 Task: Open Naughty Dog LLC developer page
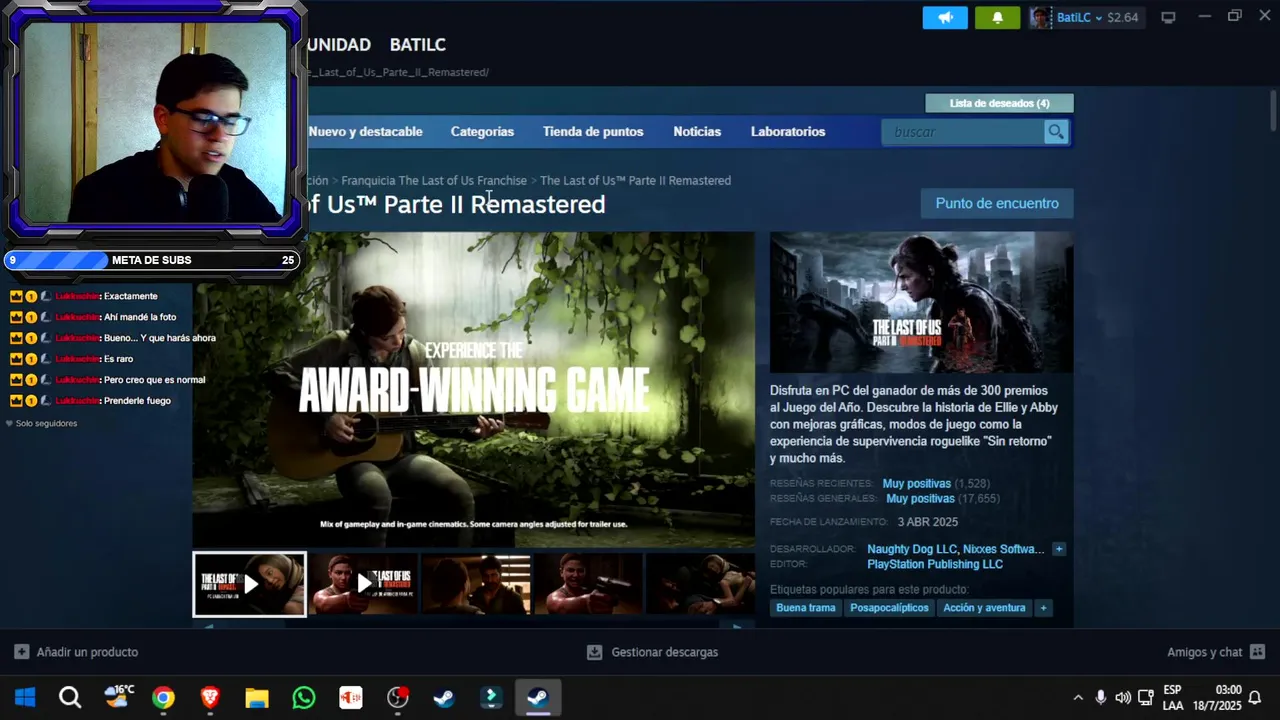912,549
